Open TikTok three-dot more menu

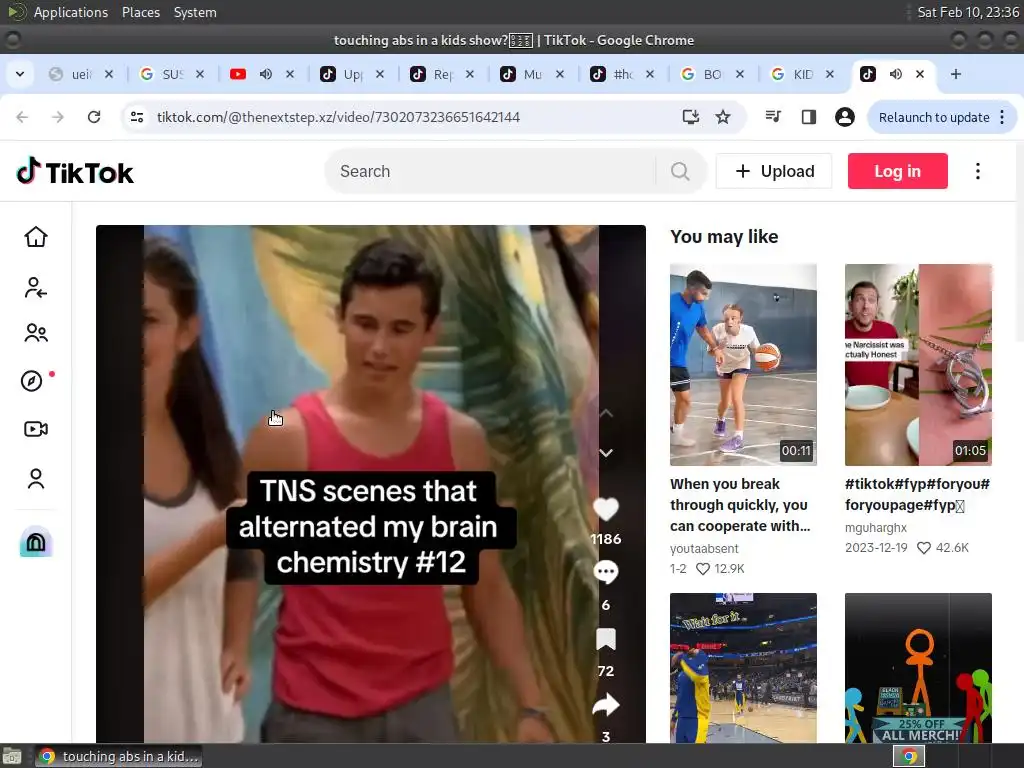978,171
